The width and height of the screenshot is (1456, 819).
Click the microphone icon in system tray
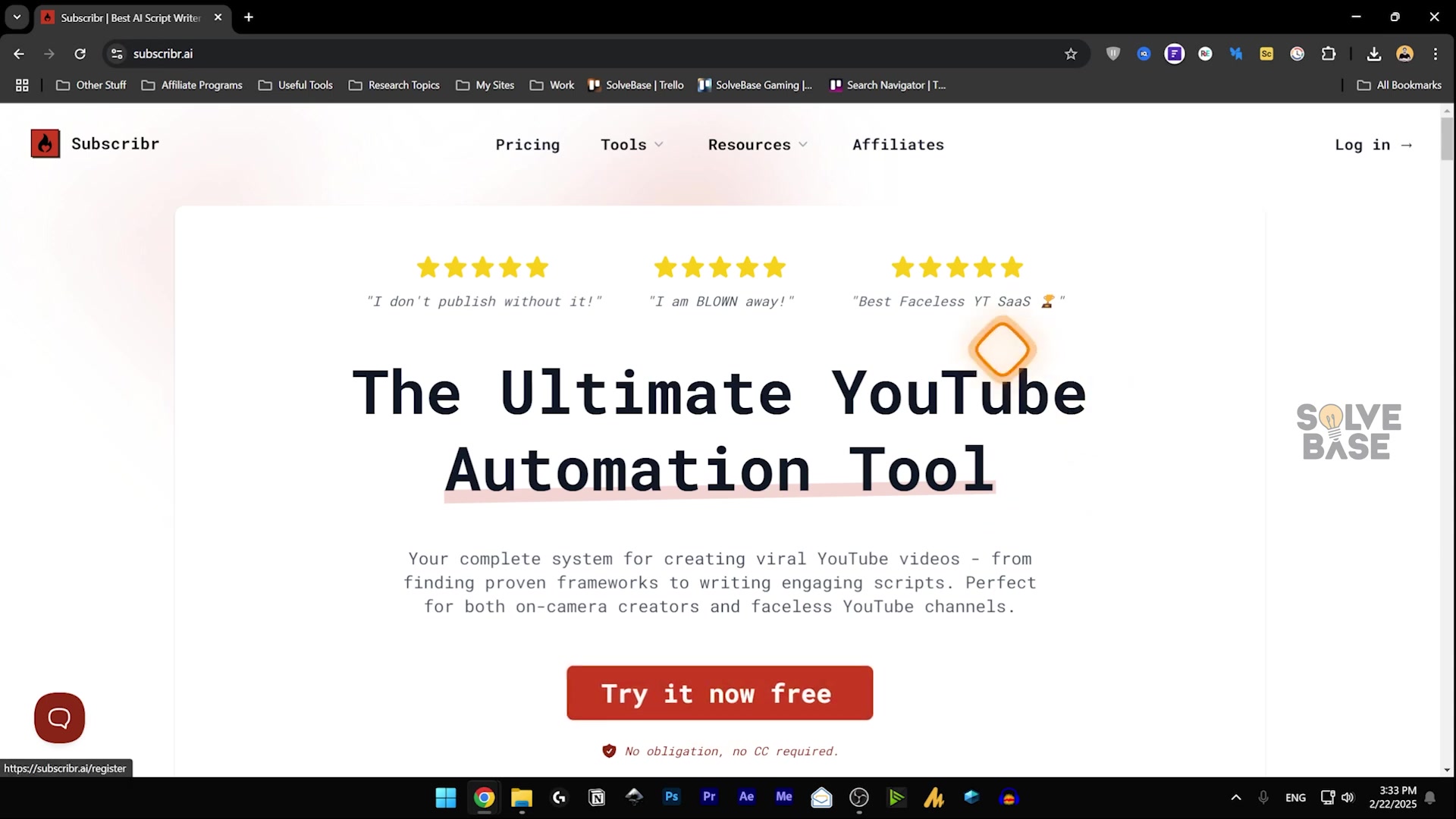click(x=1263, y=797)
